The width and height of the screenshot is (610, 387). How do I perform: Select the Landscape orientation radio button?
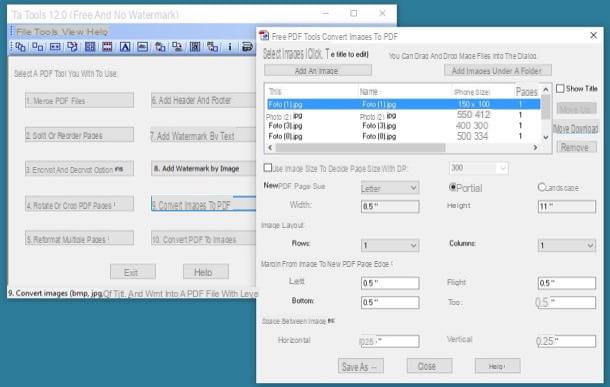542,187
